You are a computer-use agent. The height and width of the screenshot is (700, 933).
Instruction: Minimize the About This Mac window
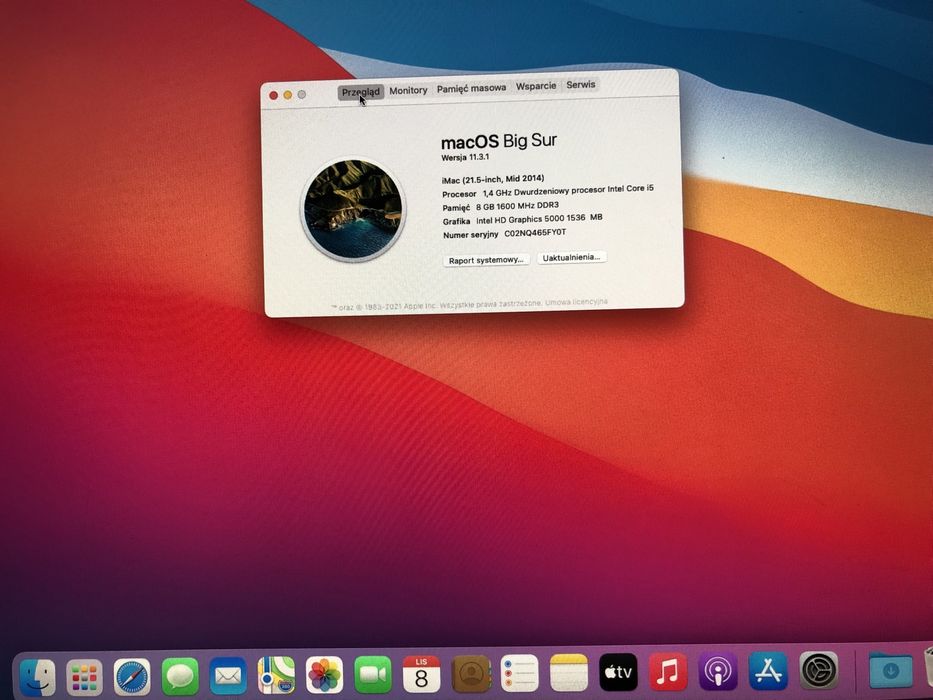[287, 95]
